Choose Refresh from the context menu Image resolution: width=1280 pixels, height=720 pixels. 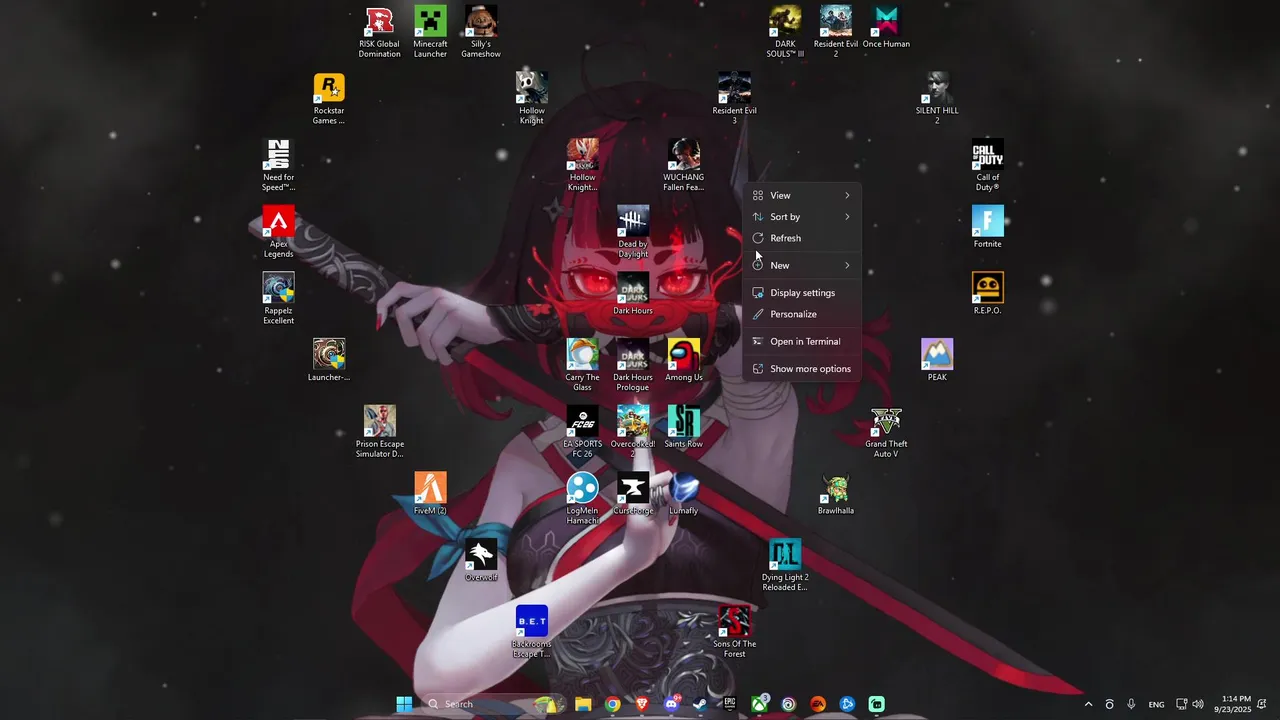tap(802, 238)
